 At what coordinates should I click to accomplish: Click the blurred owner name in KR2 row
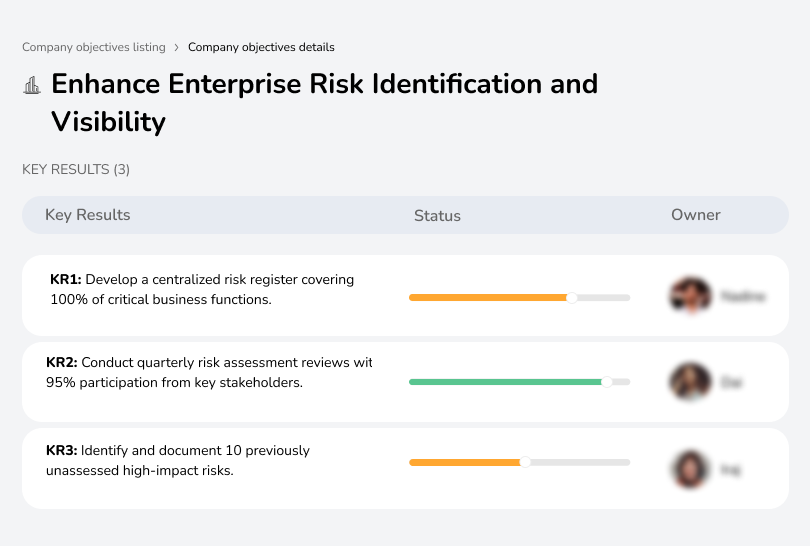[x=731, y=382]
